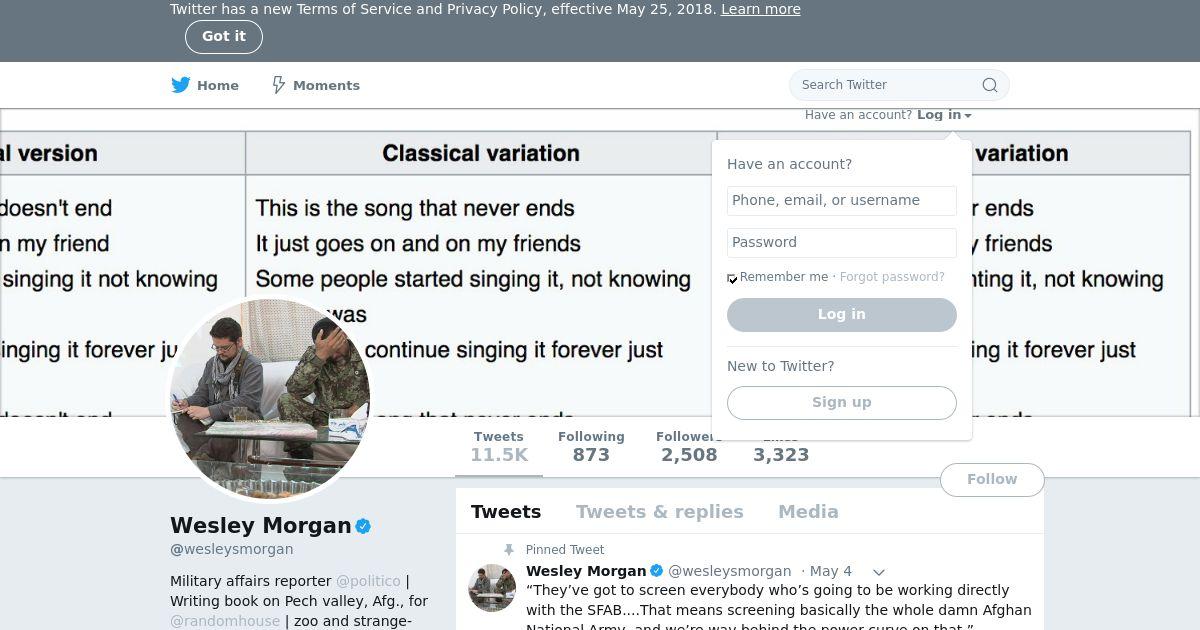Show the Followers 2,508 list
Screen dimensions: 1200x630
tap(687, 447)
